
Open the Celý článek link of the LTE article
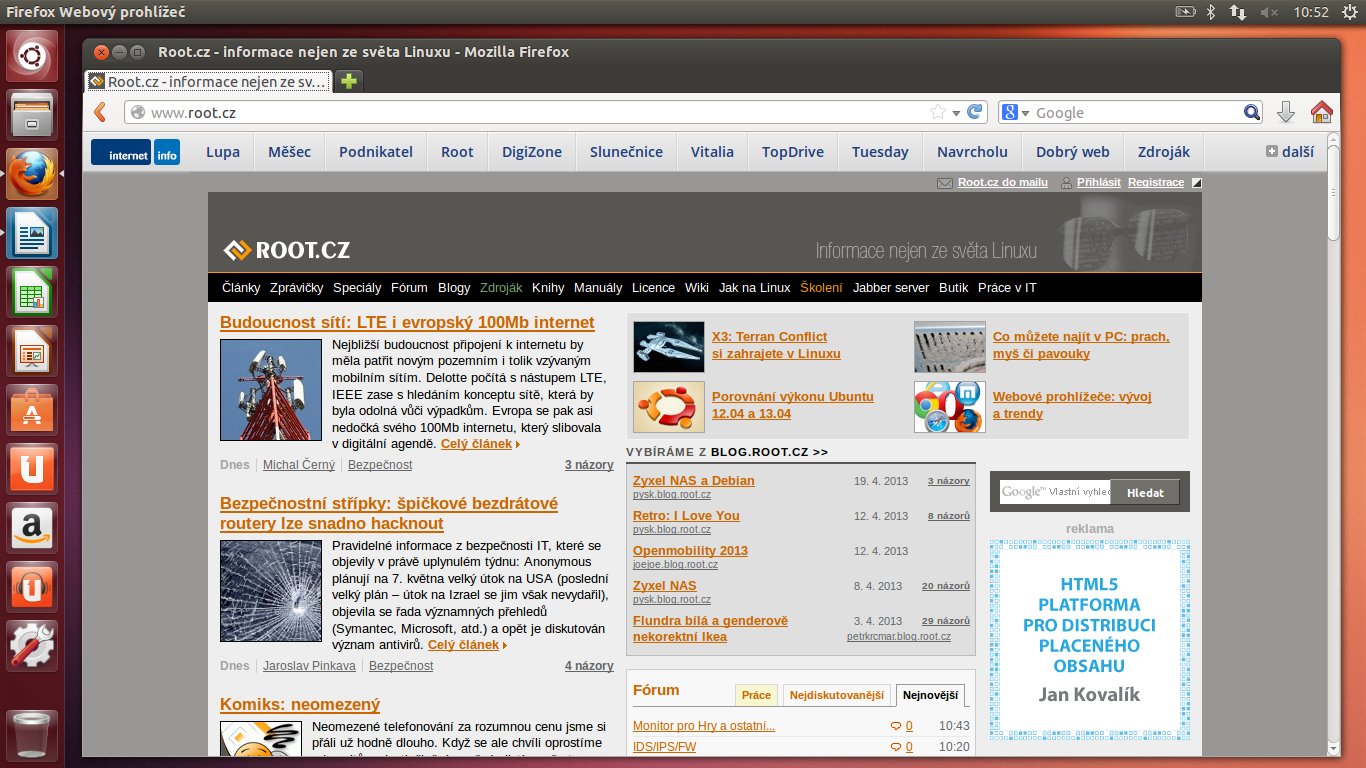[x=475, y=444]
